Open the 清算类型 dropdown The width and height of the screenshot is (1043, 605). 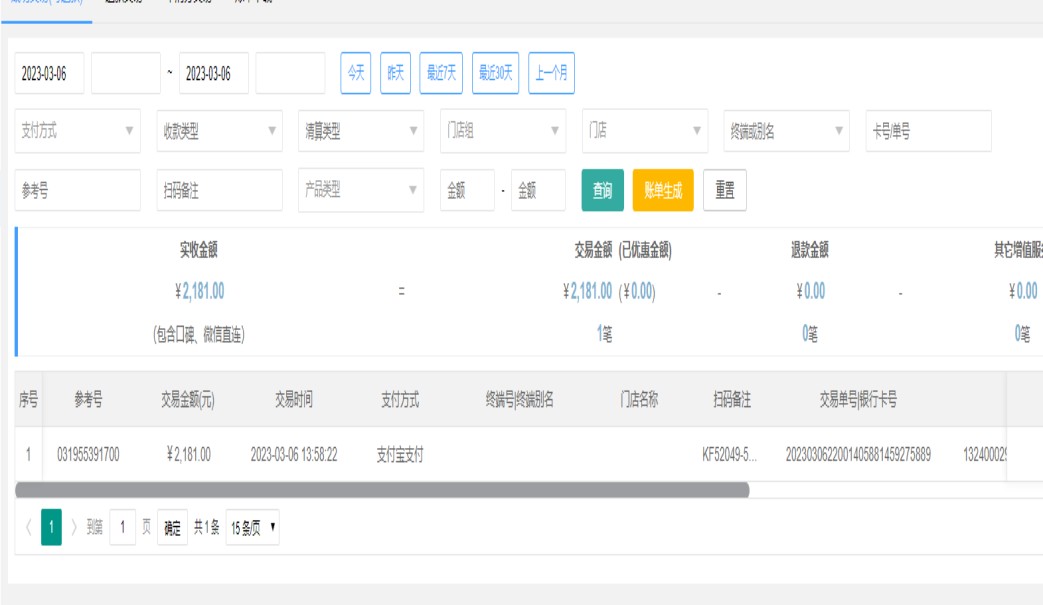(x=361, y=131)
